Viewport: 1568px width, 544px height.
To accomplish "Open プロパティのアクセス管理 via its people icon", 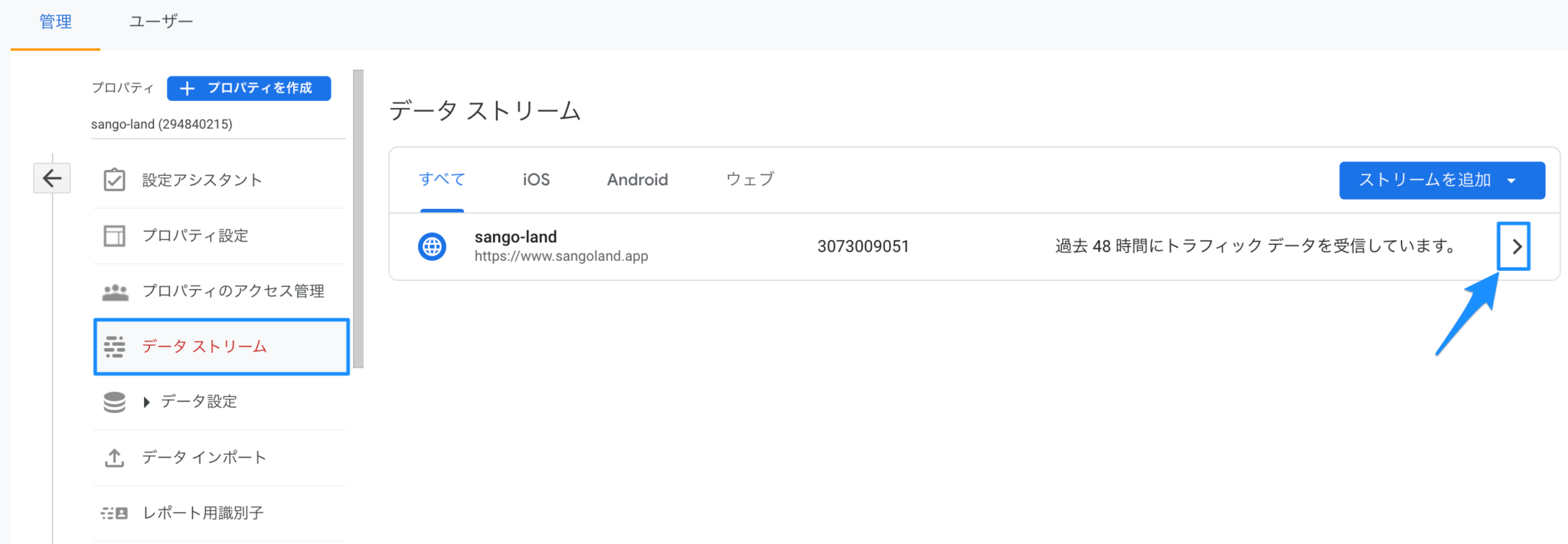I will (114, 292).
